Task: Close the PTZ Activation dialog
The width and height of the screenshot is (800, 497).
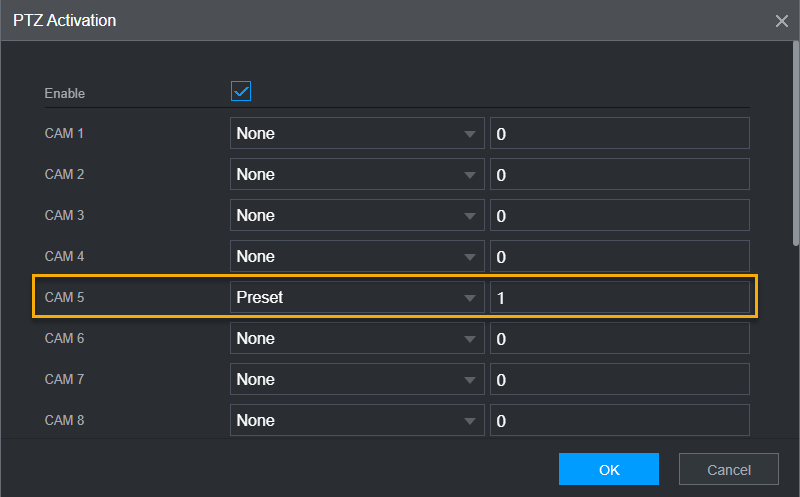Action: [782, 21]
